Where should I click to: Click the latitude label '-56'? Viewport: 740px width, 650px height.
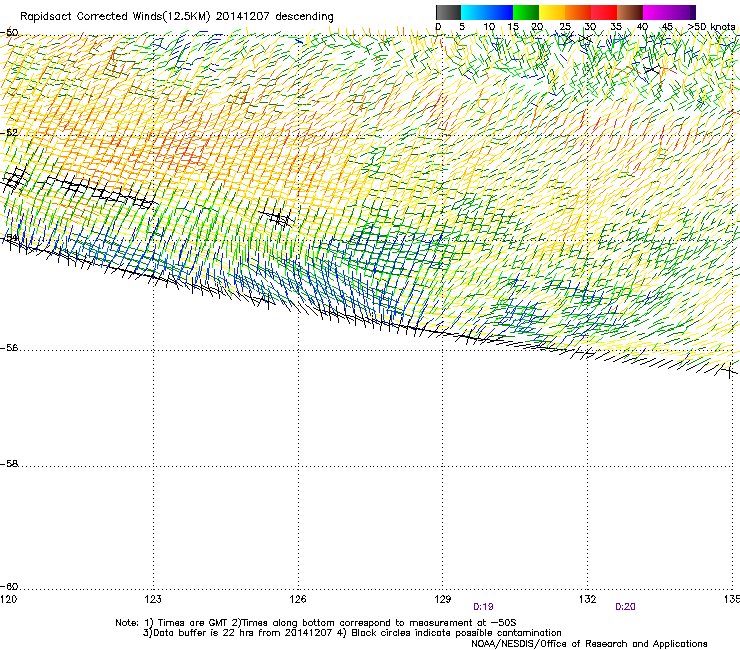pos(9,348)
